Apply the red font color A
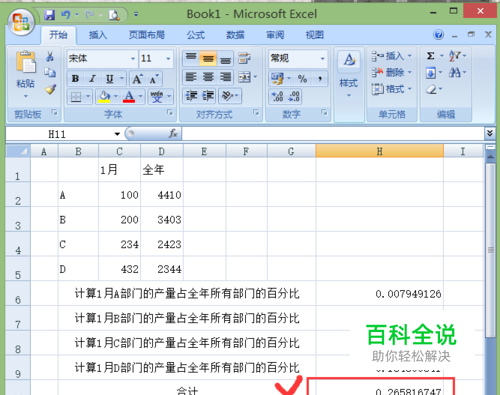Image resolution: width=500 pixels, height=395 pixels. [x=129, y=97]
